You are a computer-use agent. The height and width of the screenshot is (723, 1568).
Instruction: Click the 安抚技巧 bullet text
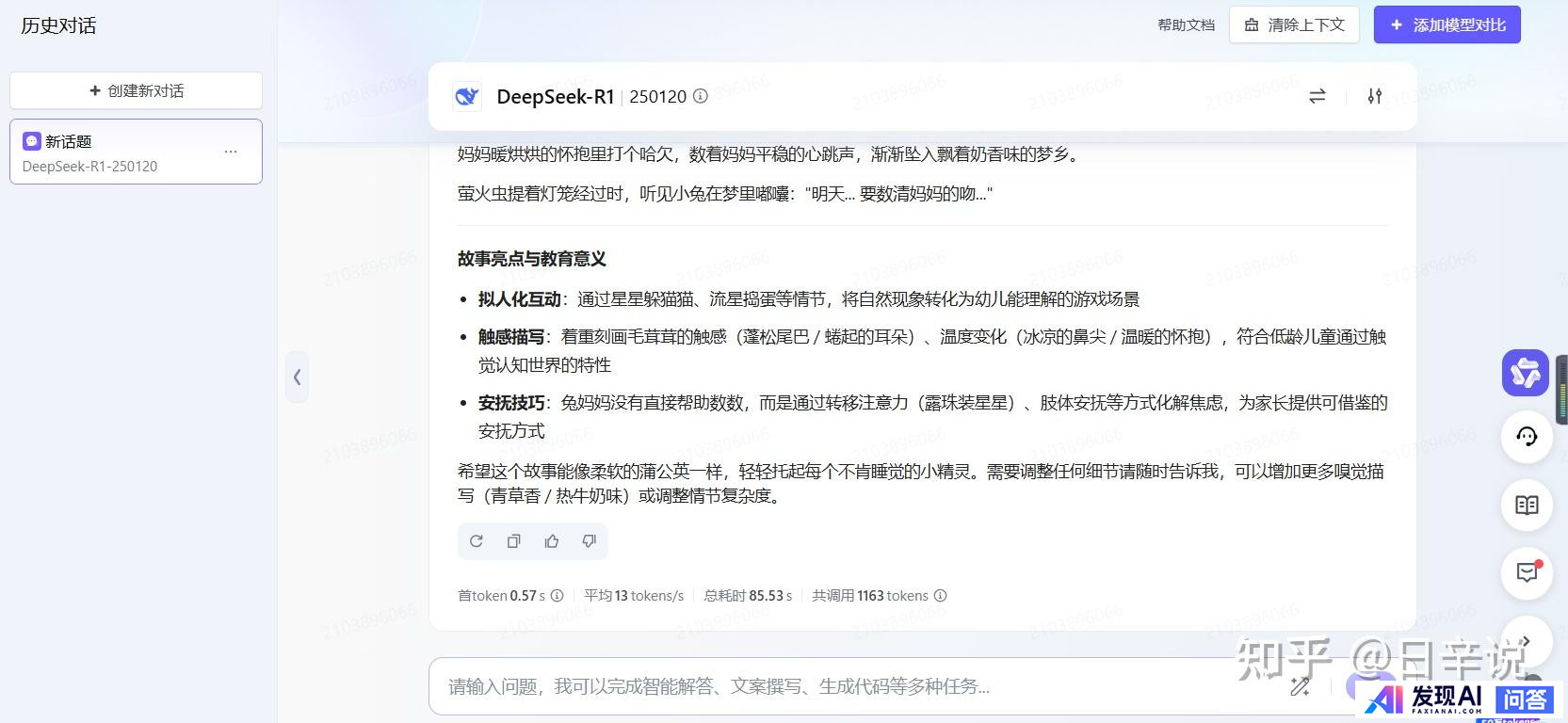click(511, 403)
